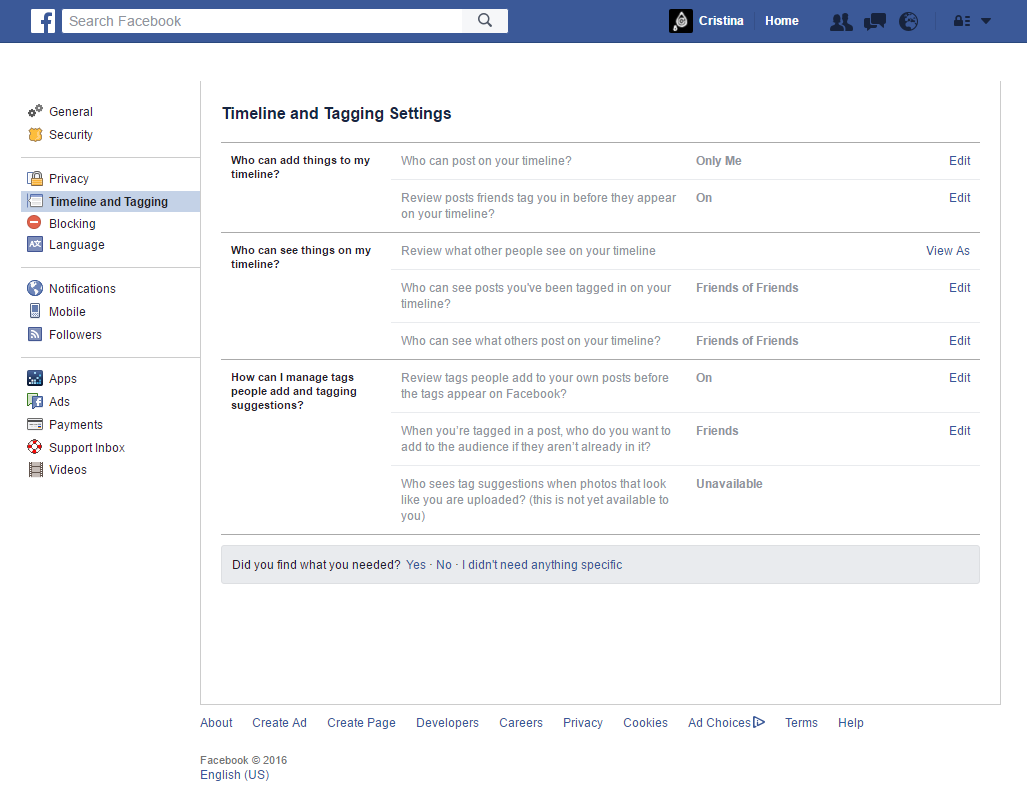This screenshot has height=802, width=1027.
Task: Open the Help footer link
Action: pyautogui.click(x=850, y=722)
